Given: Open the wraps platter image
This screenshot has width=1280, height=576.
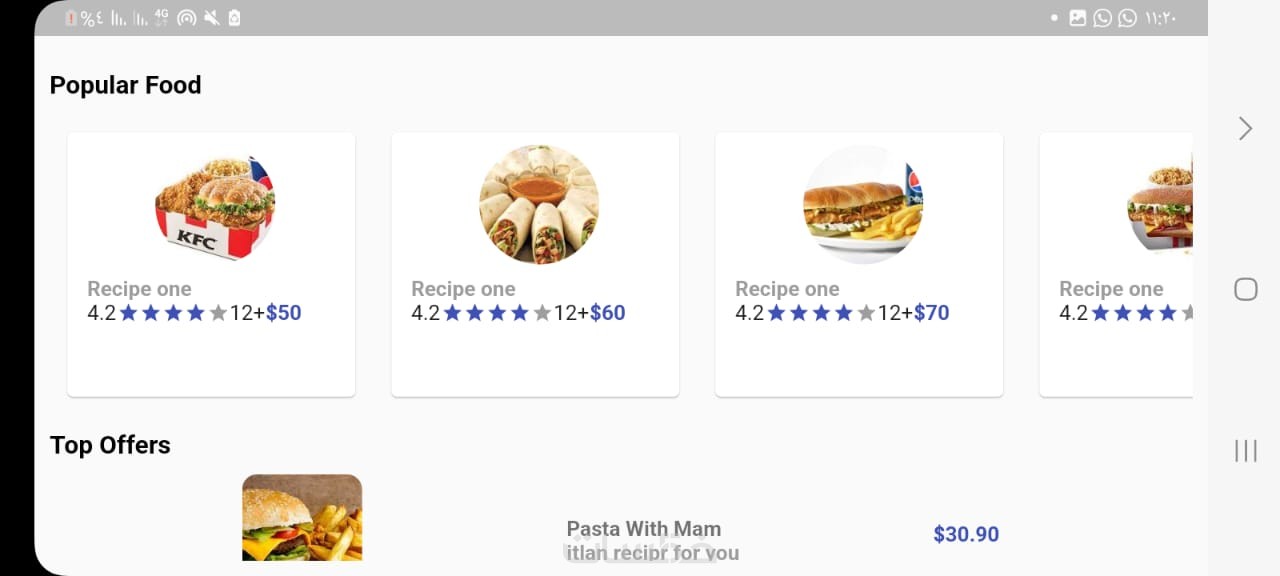Looking at the screenshot, I should pos(539,205).
